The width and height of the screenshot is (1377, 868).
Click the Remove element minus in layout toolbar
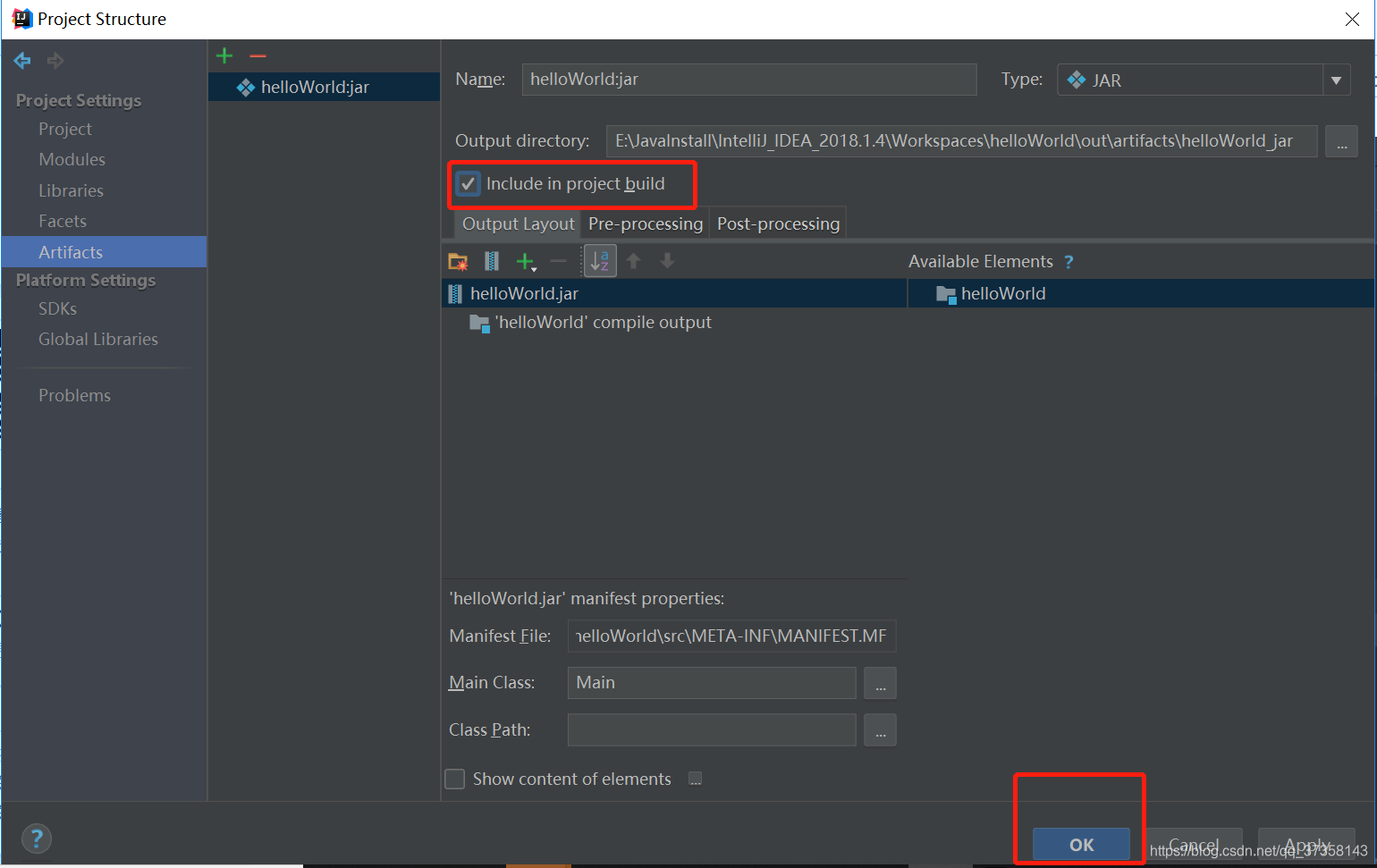click(559, 261)
